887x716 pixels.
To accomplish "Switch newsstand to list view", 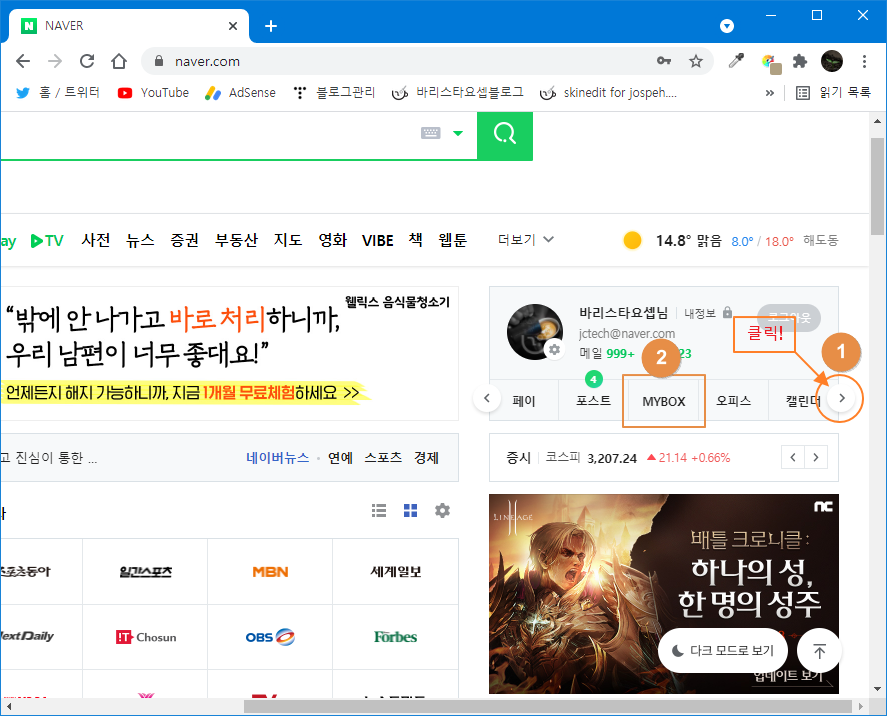I will coord(379,511).
